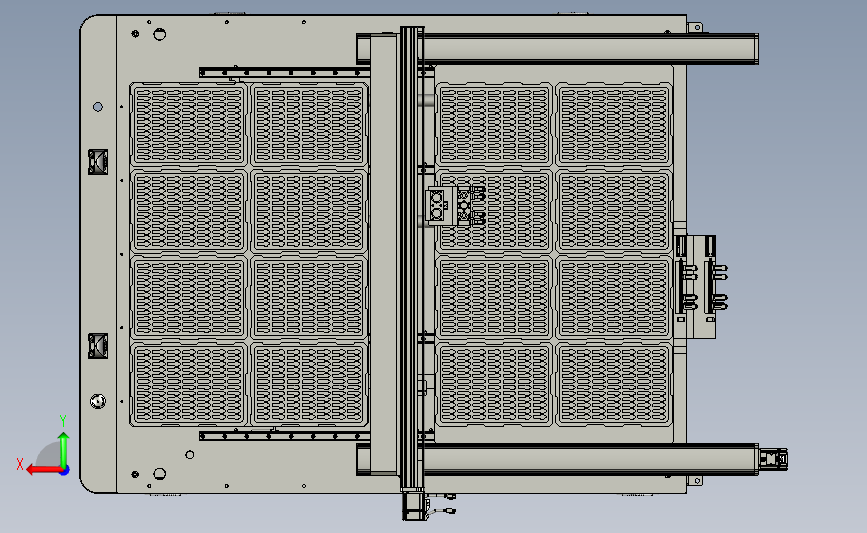Select the gripper head mounted on the gantry
867x533 pixels.
[x=455, y=206]
